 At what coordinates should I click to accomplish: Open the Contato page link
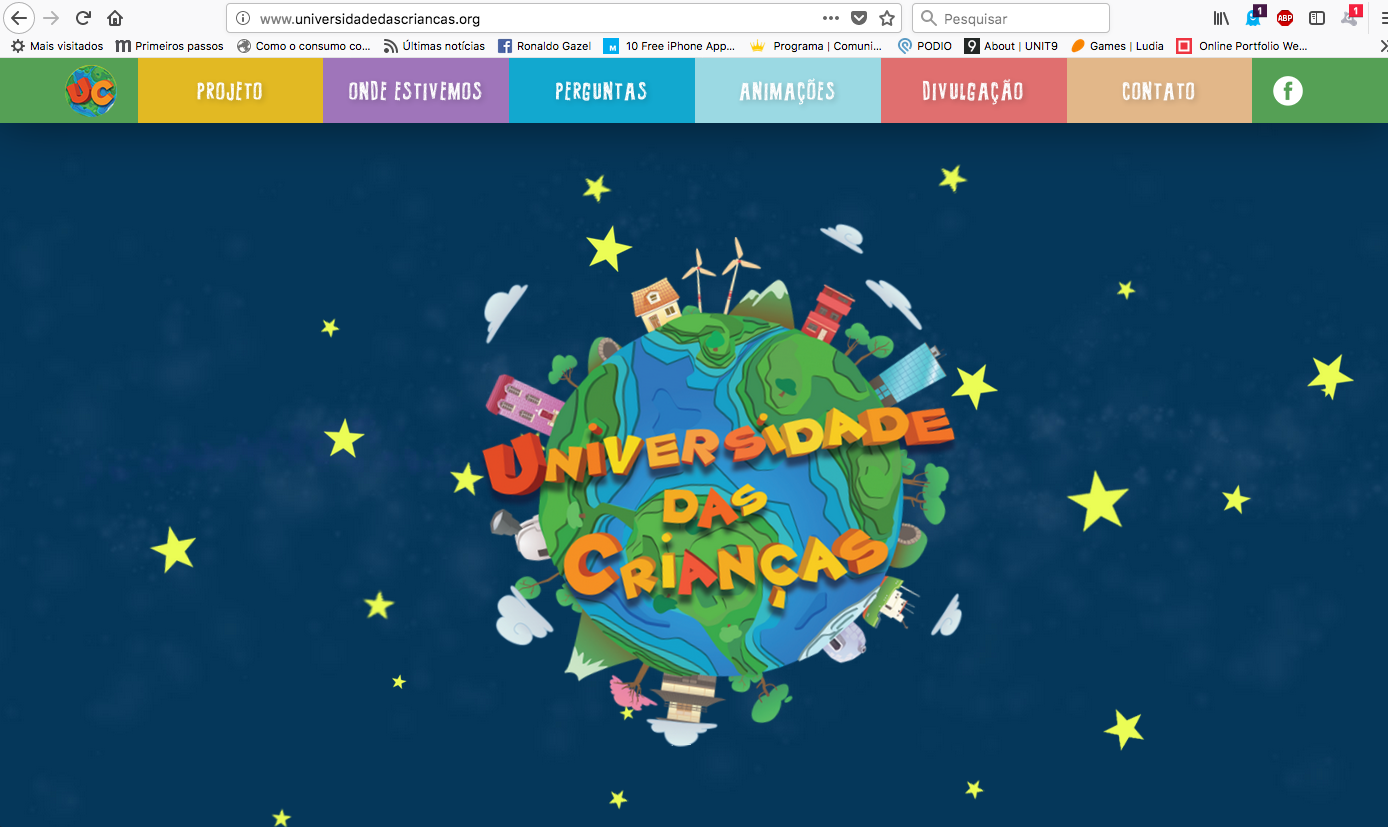pos(1158,91)
